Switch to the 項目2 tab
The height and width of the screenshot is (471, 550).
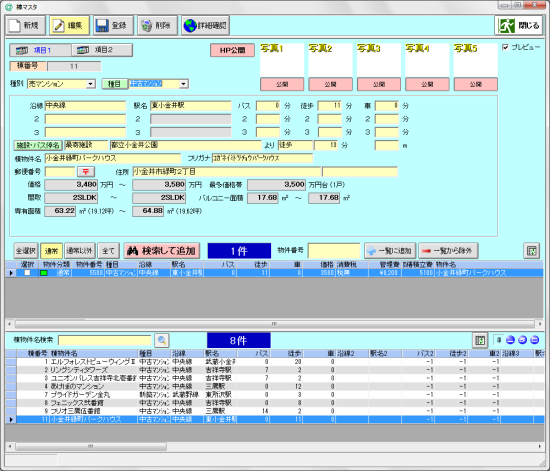click(x=102, y=50)
